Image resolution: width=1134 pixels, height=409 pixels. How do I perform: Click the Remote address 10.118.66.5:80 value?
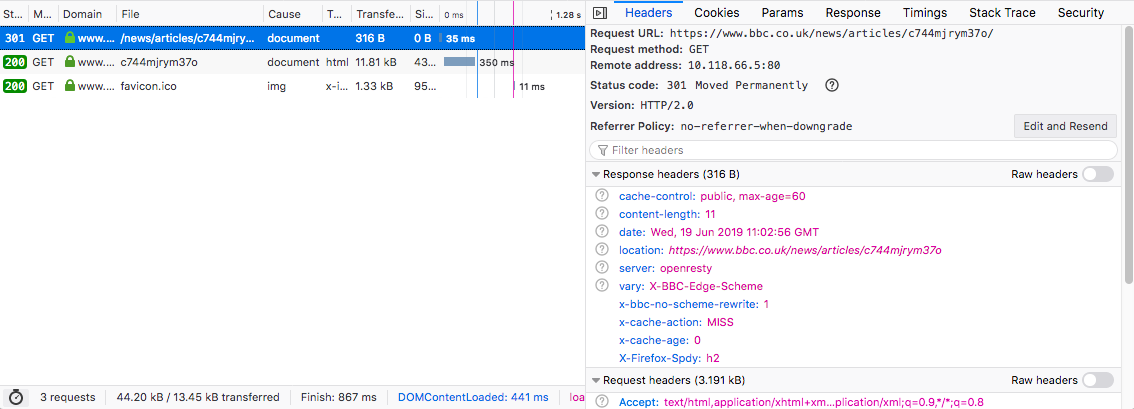[734, 65]
